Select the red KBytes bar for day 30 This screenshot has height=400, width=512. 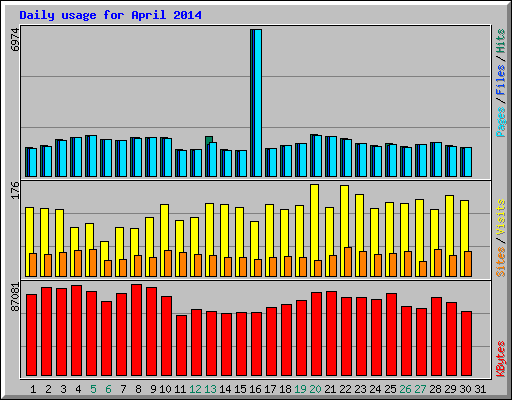coord(466,343)
